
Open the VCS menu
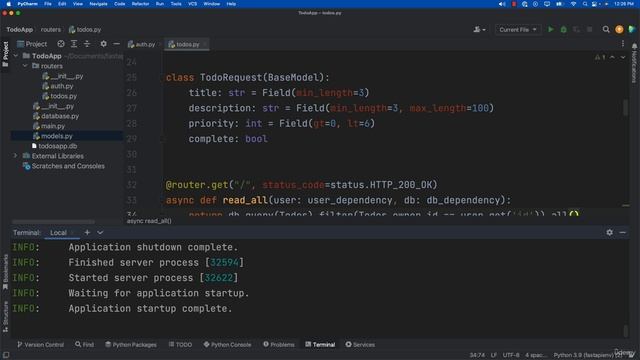point(192,4)
